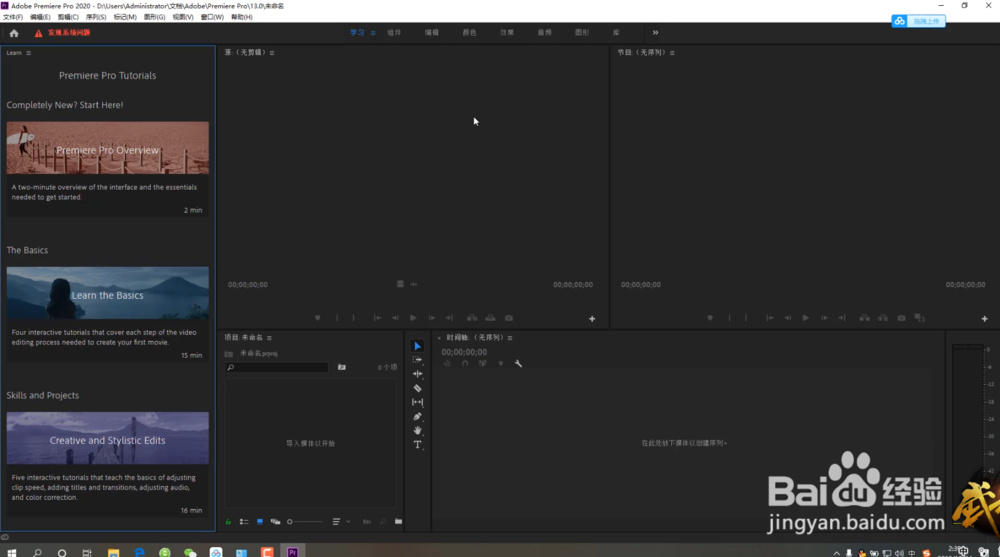
Task: Switch project panel to Icon view
Action: coord(260,522)
